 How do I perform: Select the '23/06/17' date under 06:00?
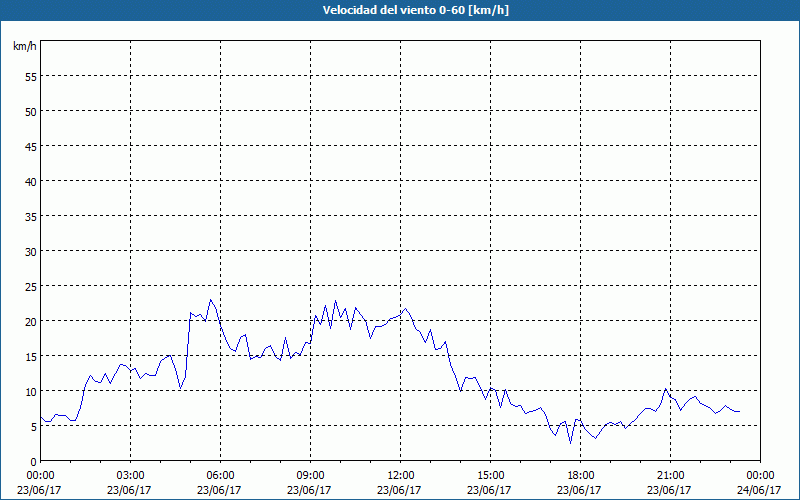(x=219, y=490)
